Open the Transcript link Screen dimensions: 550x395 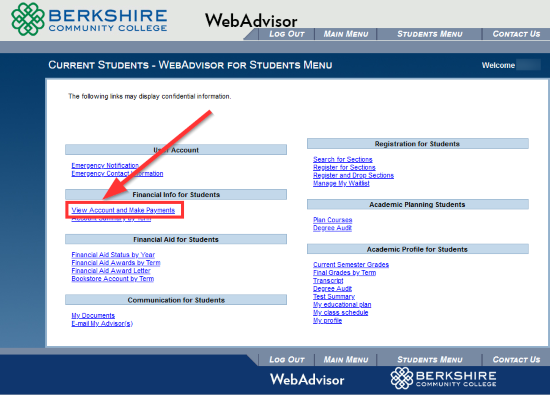[328, 281]
